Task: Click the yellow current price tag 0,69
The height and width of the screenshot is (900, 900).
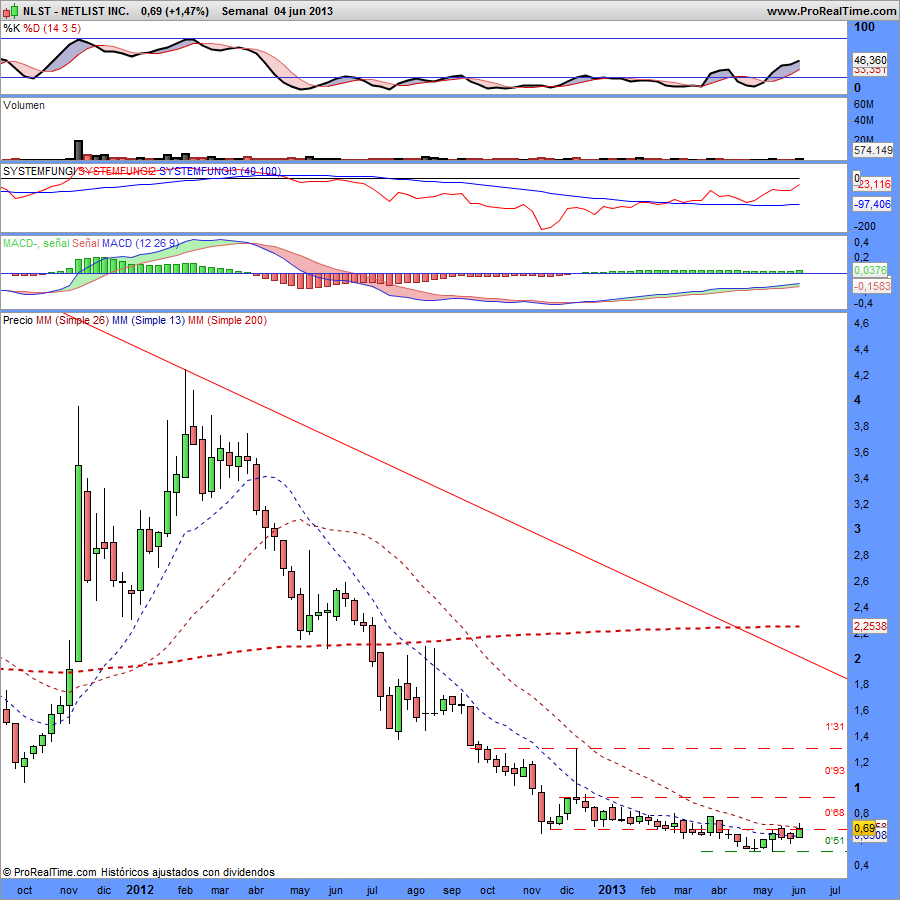Action: point(864,828)
